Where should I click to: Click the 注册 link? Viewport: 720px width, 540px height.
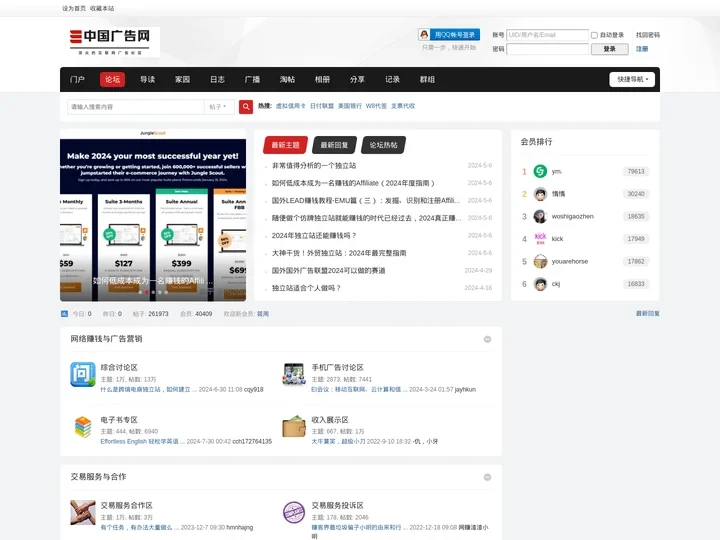[642, 49]
